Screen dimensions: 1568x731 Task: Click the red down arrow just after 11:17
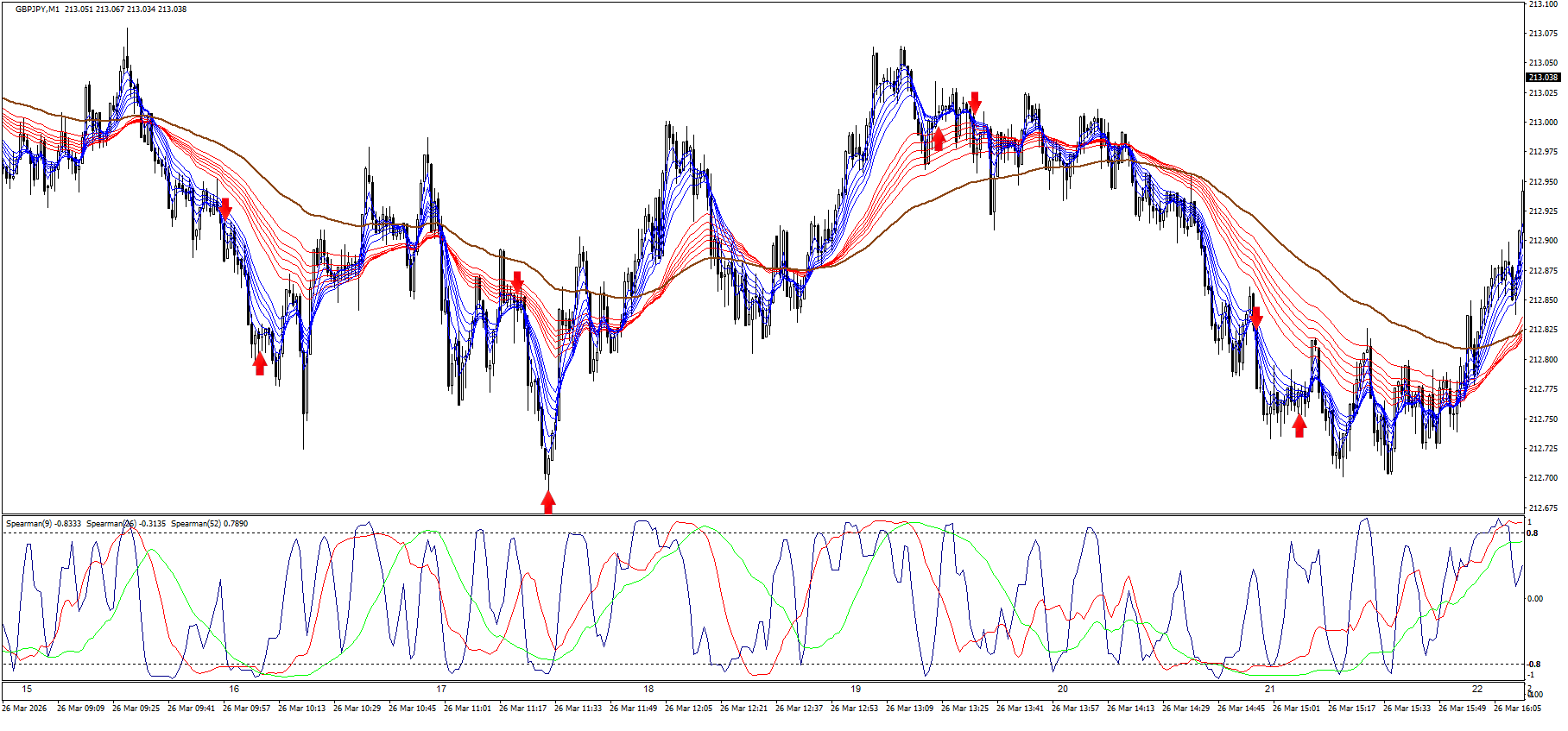(x=517, y=282)
